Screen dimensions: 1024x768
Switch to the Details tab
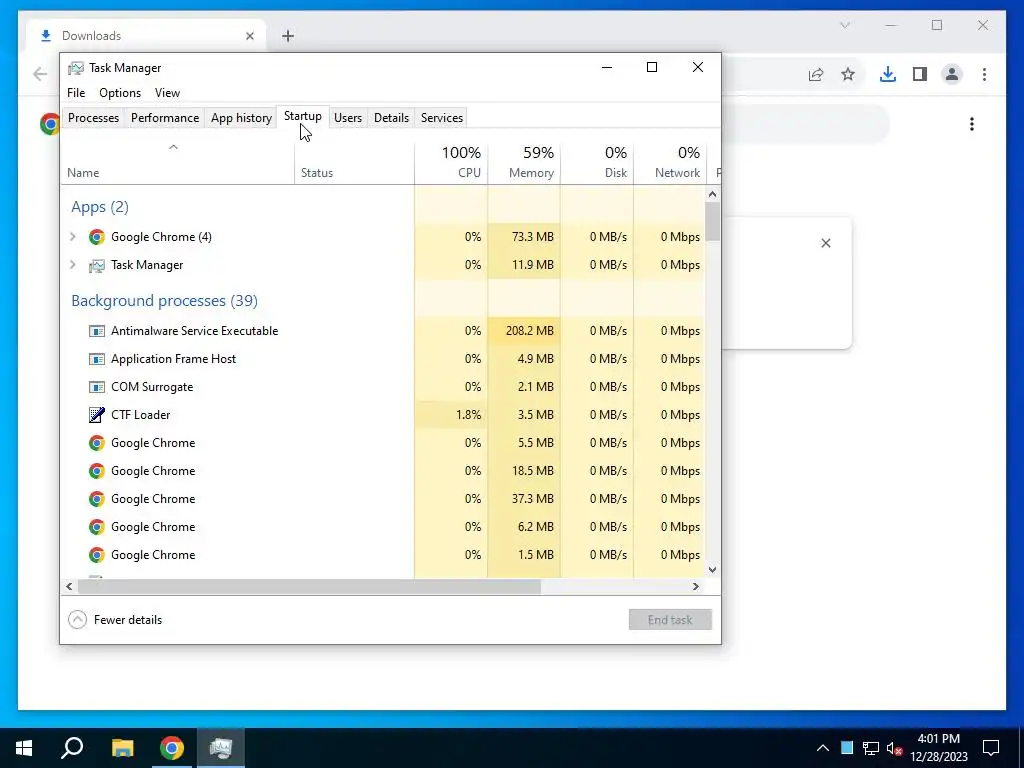[x=391, y=118]
